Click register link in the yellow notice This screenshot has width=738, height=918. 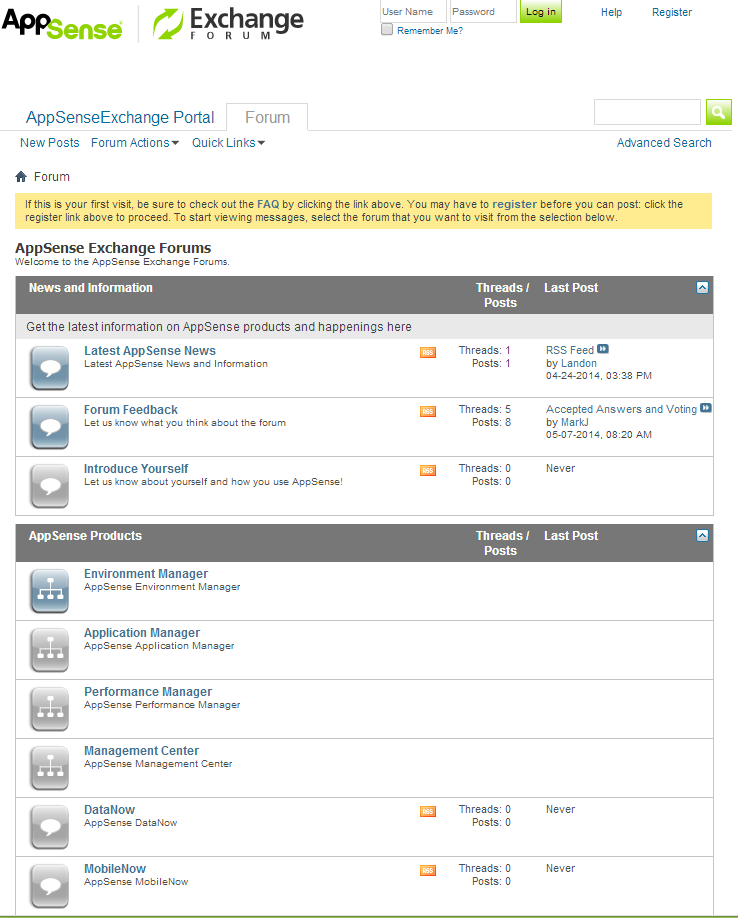pos(514,204)
